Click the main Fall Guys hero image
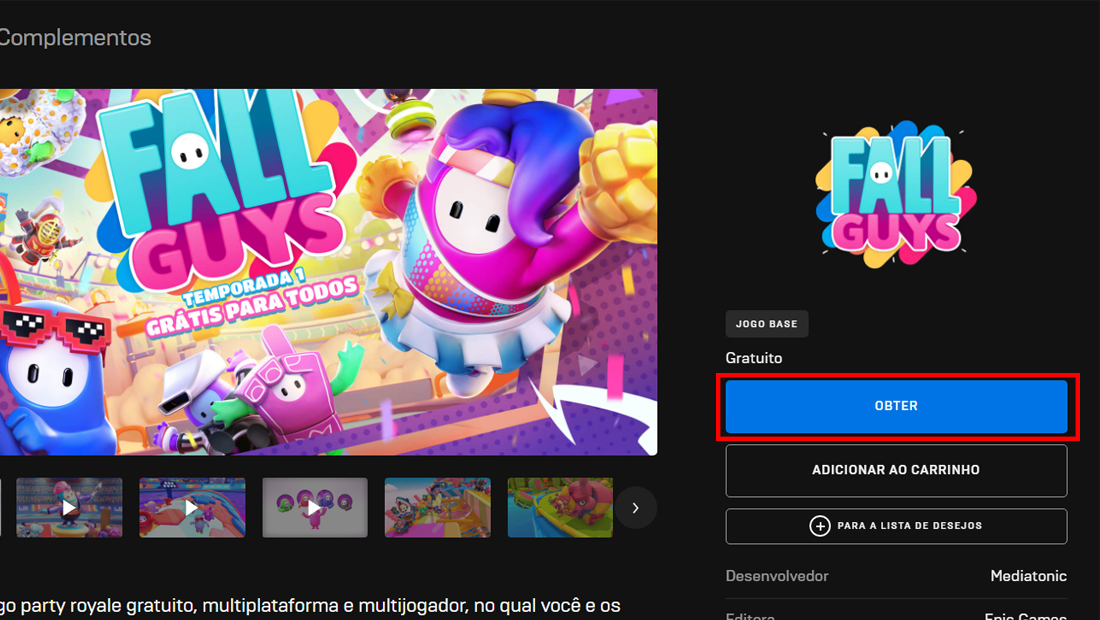 (328, 272)
